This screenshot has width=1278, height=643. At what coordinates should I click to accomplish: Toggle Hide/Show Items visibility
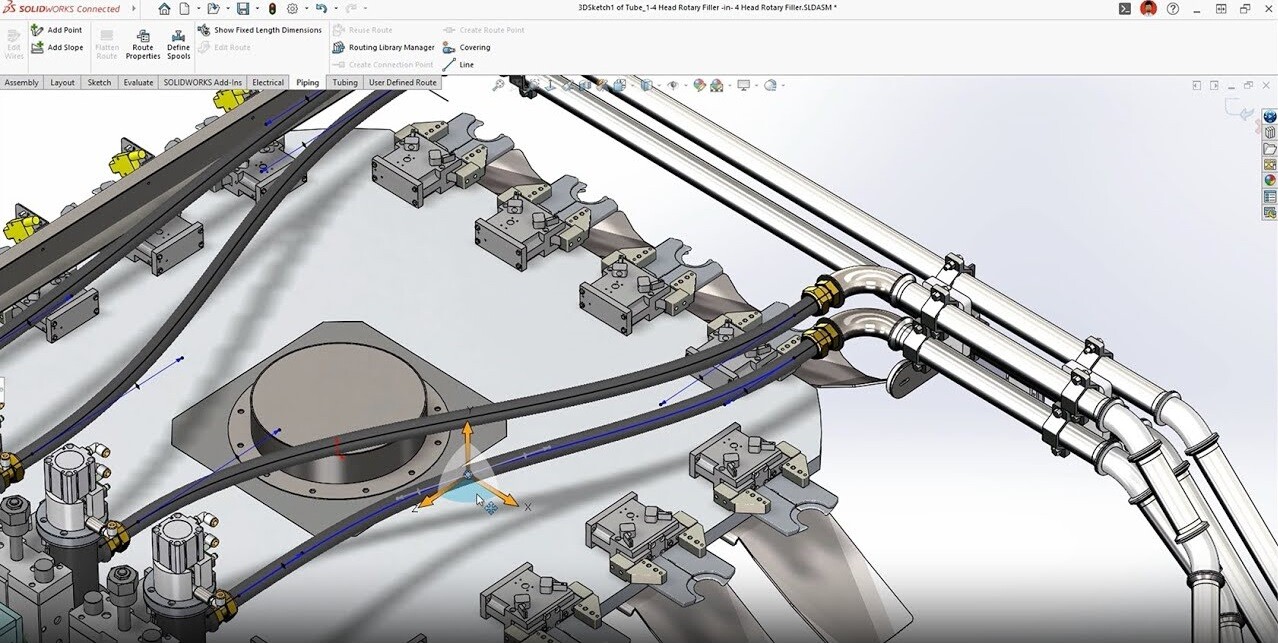pyautogui.click(x=674, y=85)
